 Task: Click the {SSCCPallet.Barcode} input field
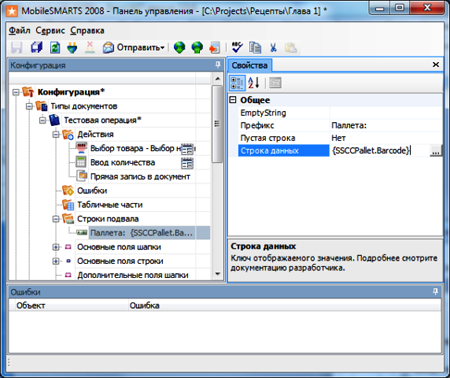(380, 151)
